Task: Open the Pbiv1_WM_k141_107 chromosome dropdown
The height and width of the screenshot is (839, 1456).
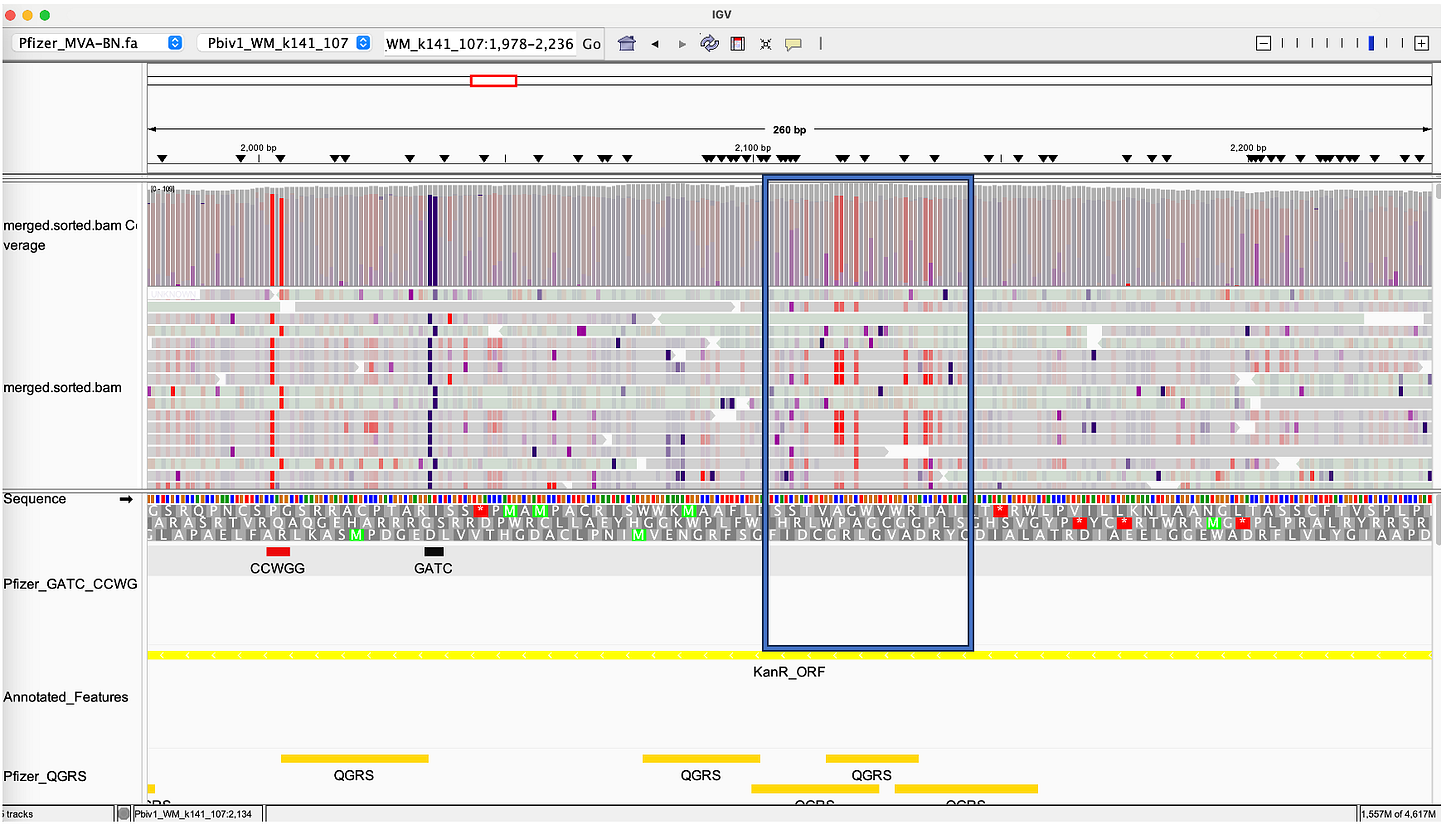Action: click(x=285, y=43)
